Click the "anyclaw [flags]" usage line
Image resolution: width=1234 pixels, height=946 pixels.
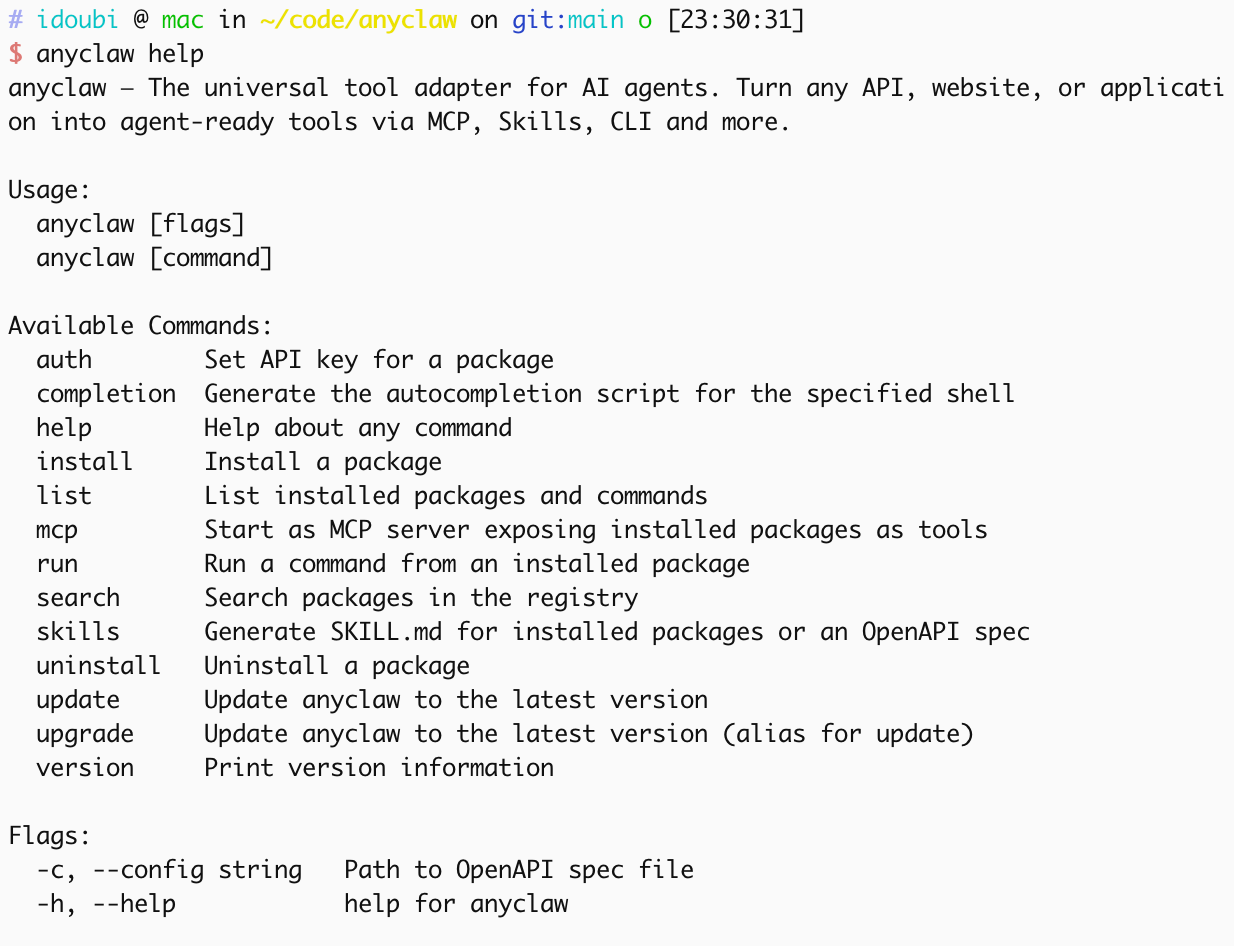(141, 223)
